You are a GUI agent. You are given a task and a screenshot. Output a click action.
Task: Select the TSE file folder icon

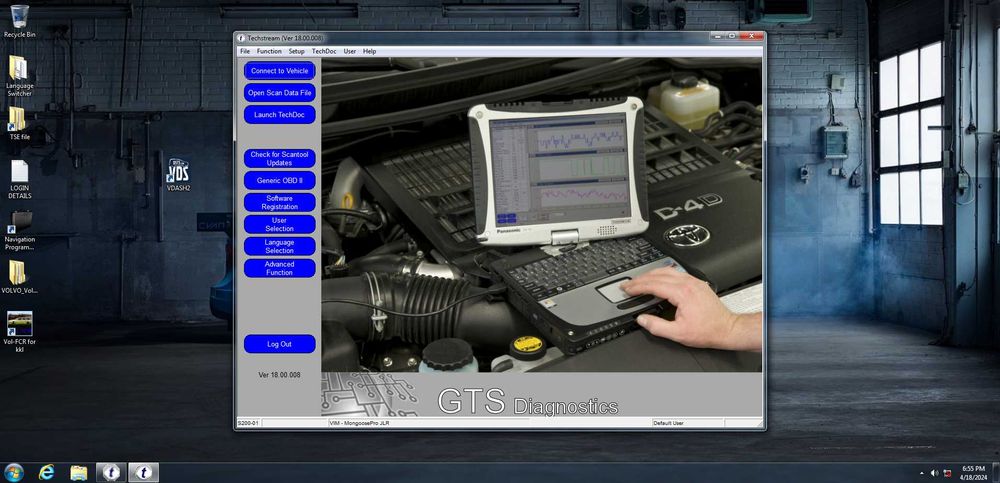pyautogui.click(x=19, y=123)
